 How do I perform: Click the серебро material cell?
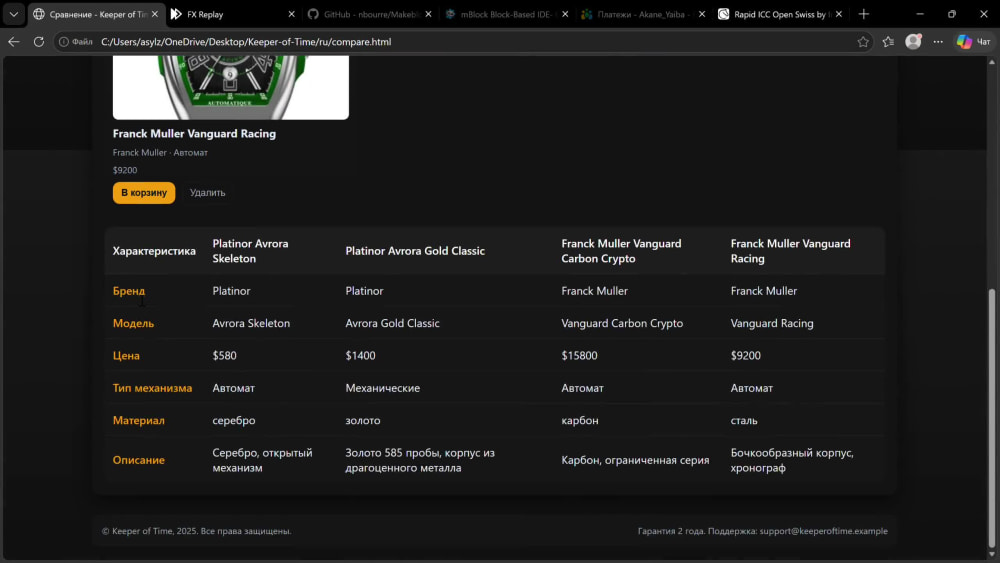pyautogui.click(x=233, y=420)
